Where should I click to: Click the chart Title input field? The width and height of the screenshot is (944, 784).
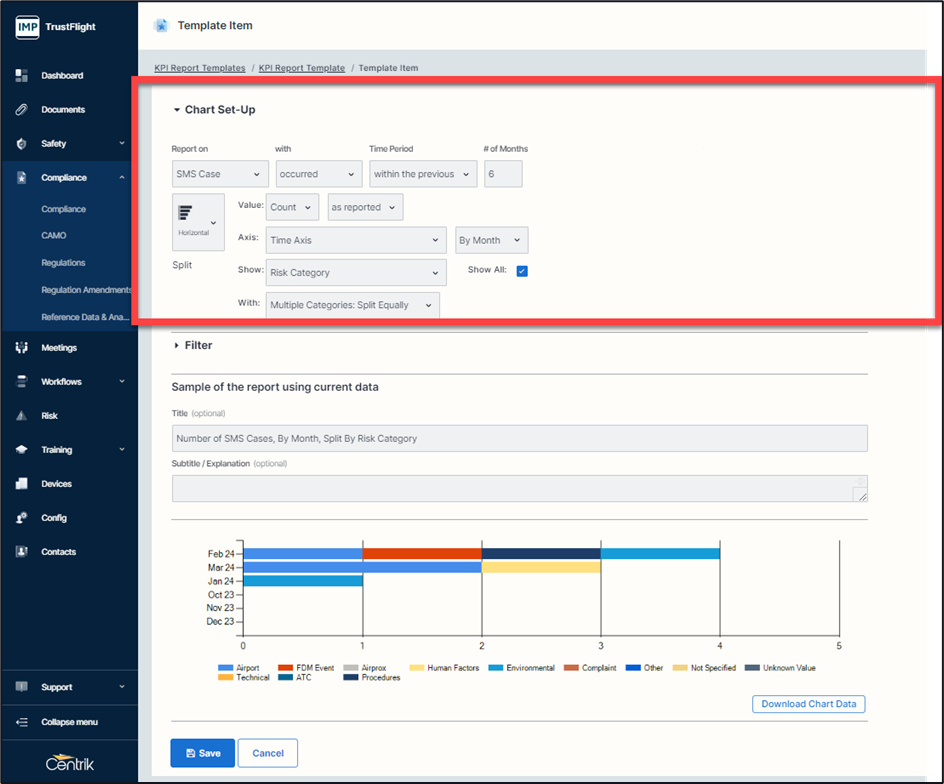click(519, 438)
